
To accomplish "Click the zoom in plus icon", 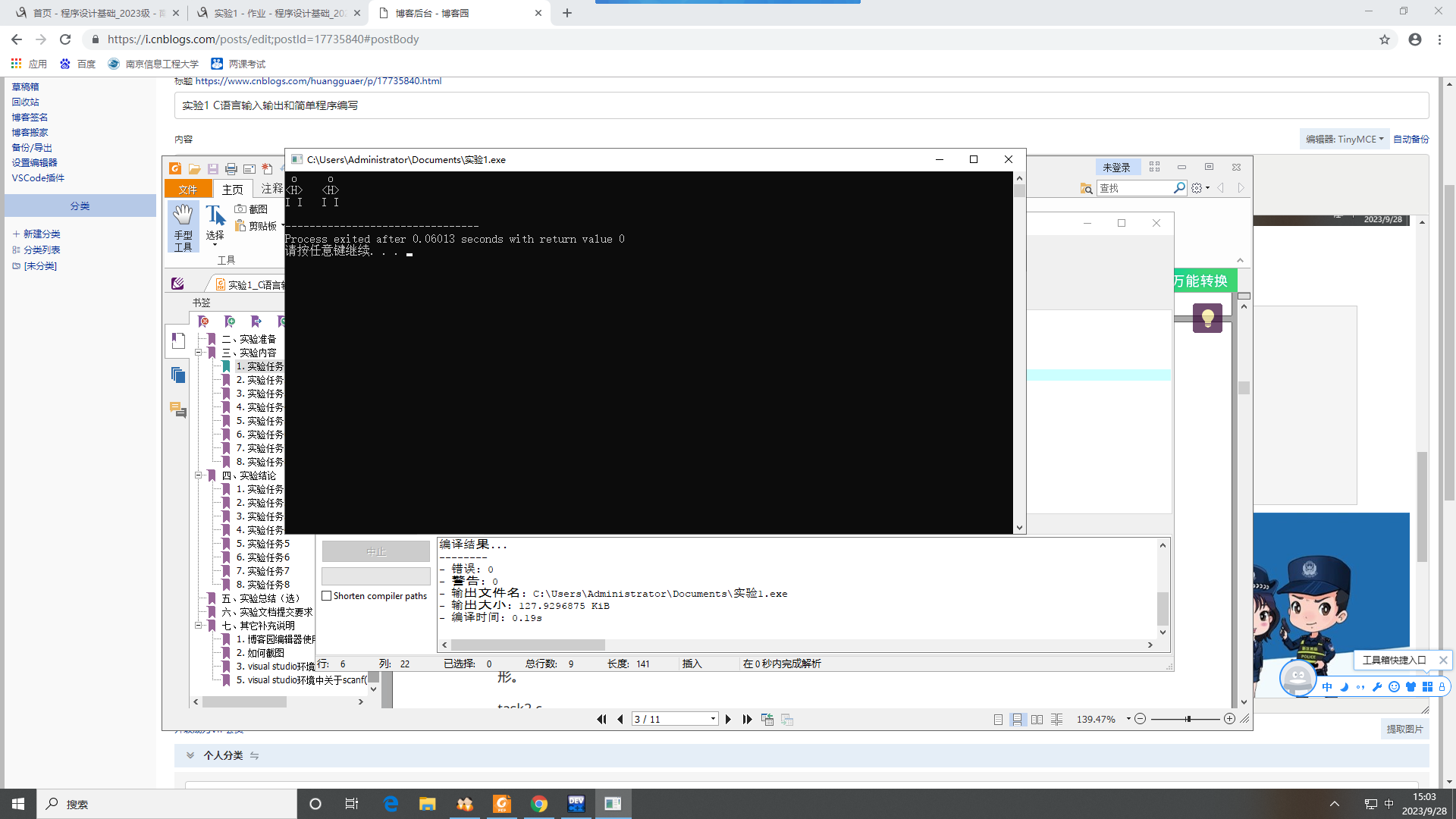I will pyautogui.click(x=1229, y=719).
